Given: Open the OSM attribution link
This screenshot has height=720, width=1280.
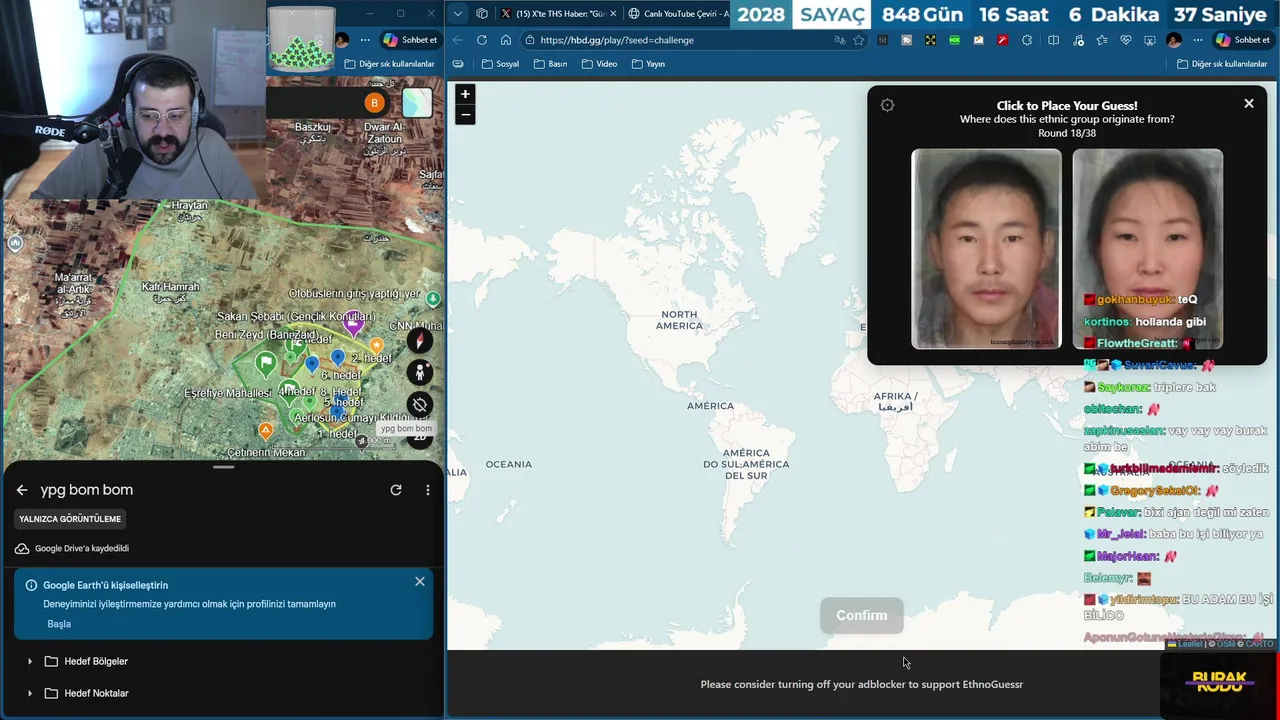Looking at the screenshot, I should click(1225, 644).
